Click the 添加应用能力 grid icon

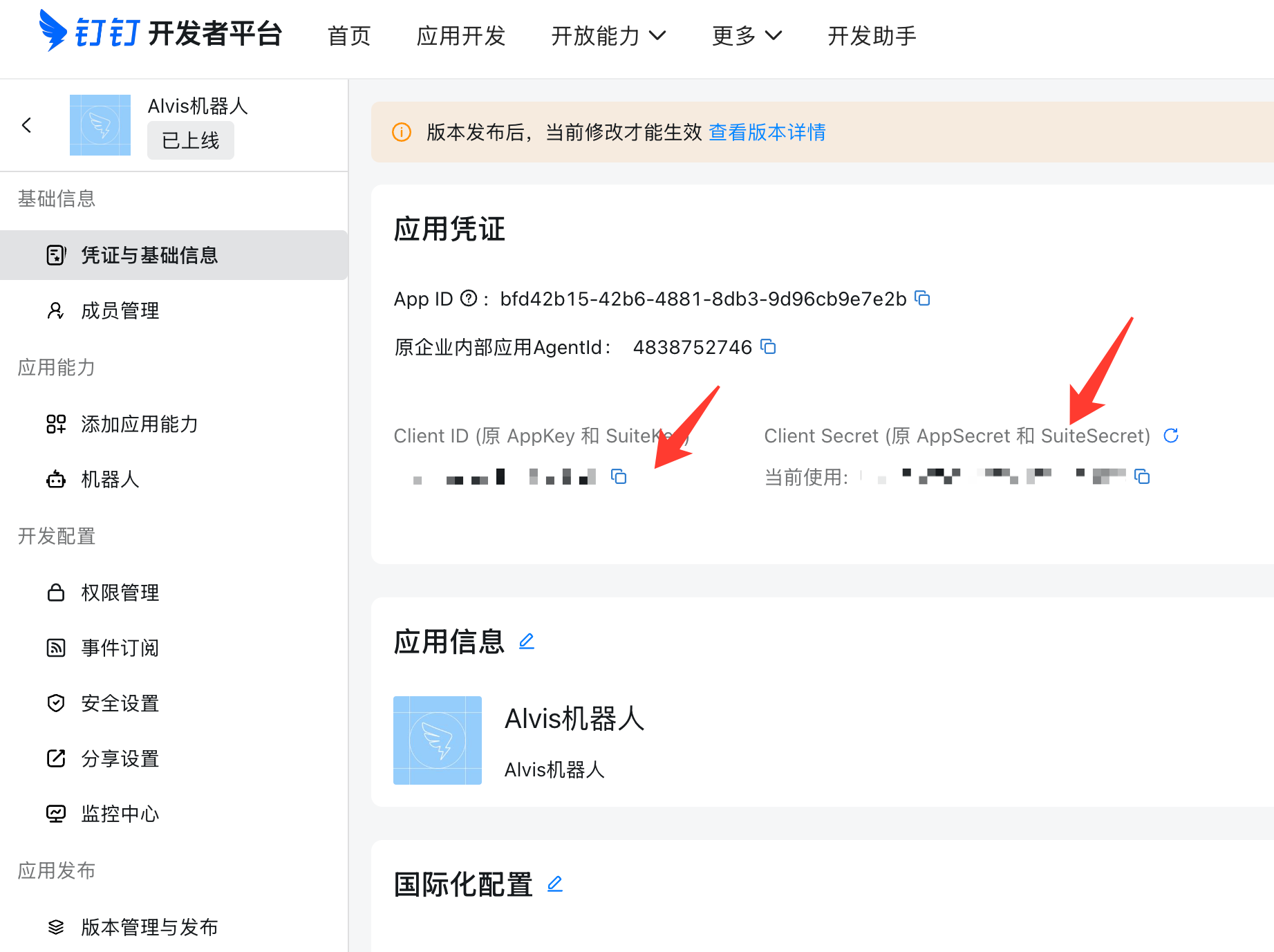pyautogui.click(x=56, y=424)
